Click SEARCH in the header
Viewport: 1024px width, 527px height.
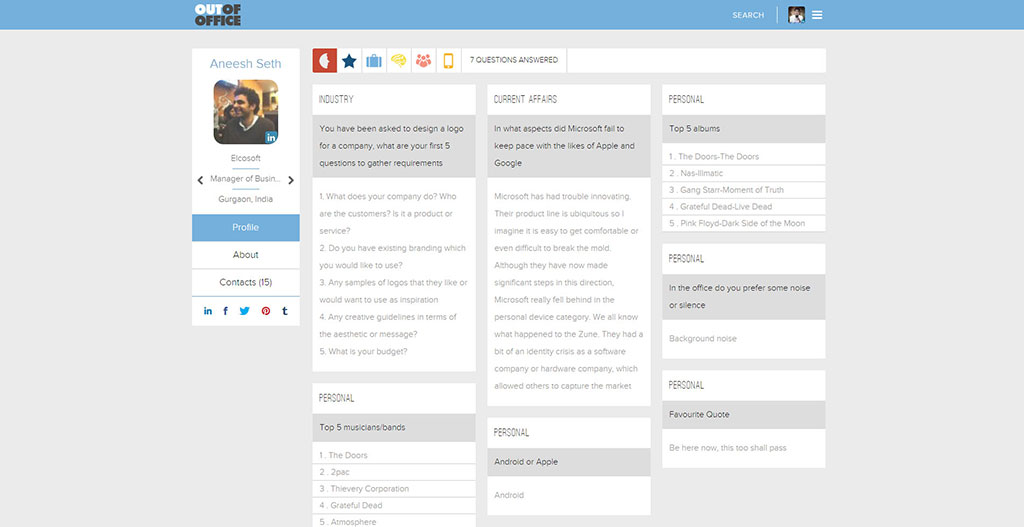[748, 15]
